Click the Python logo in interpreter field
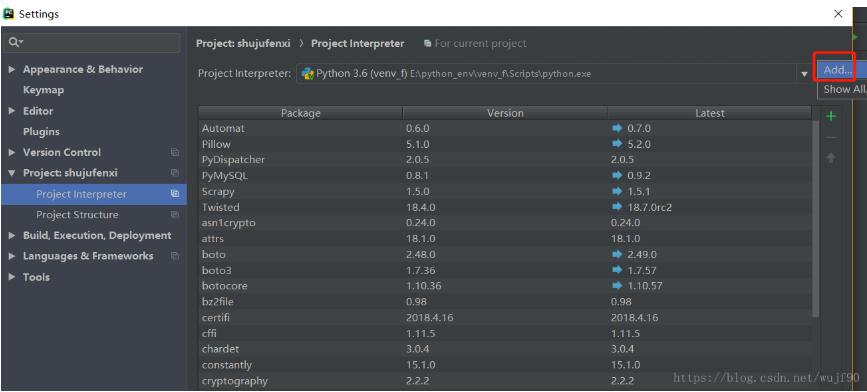The height and width of the screenshot is (392, 867). pos(308,74)
